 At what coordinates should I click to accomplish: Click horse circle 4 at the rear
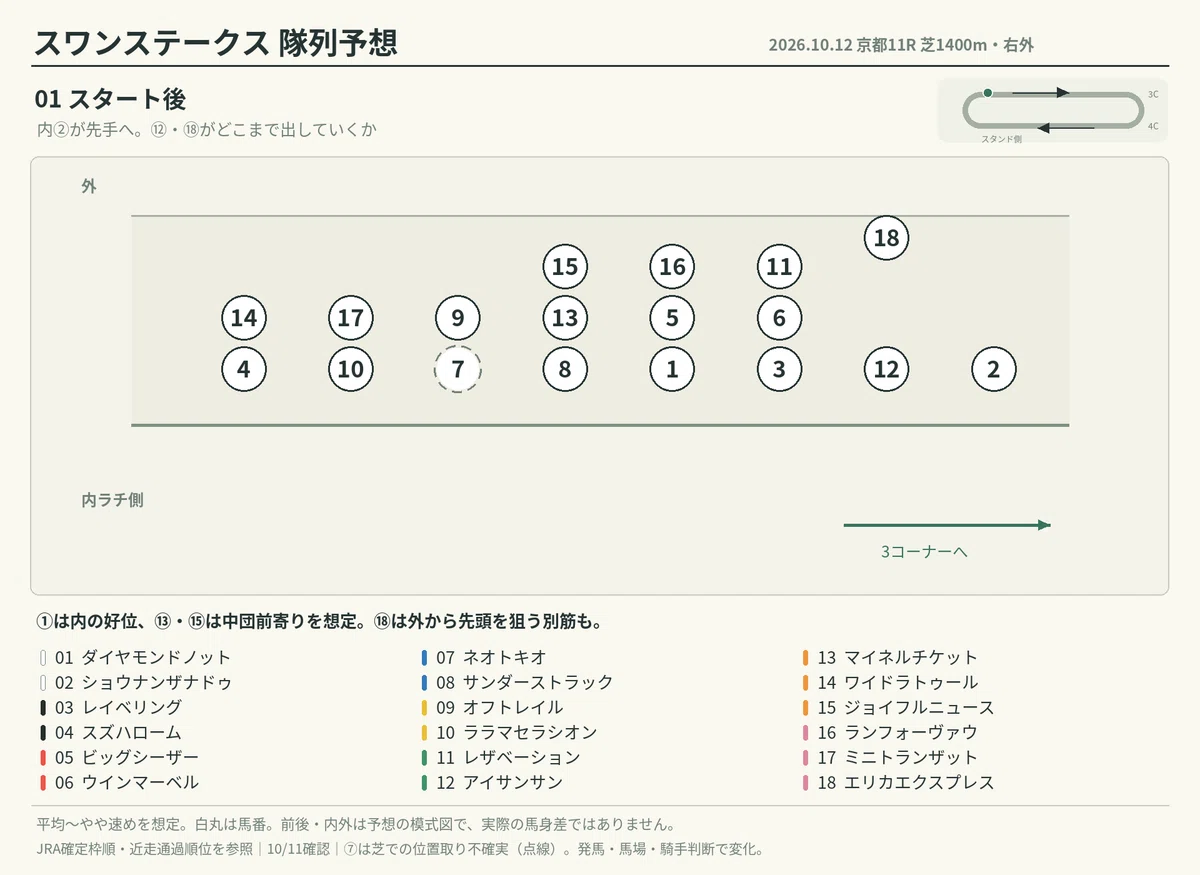244,370
